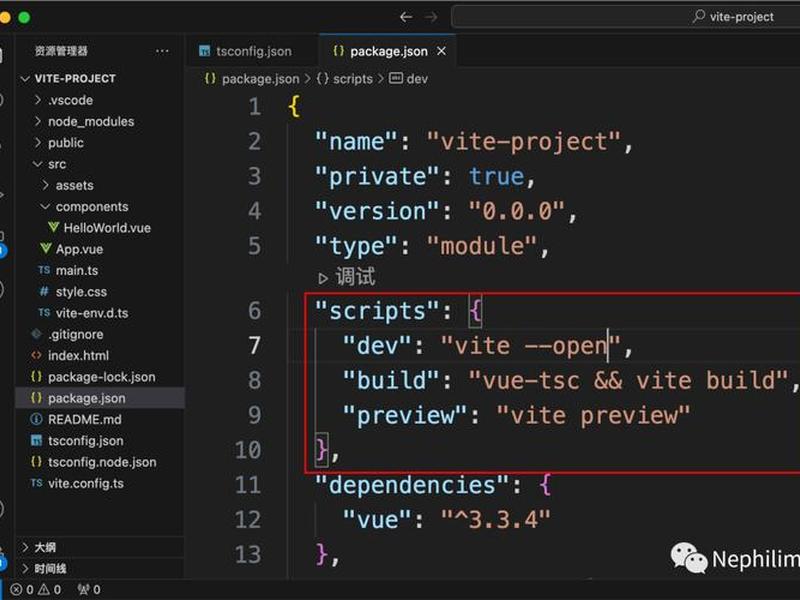The height and width of the screenshot is (600, 800).
Task: Open errors and warnings status indicator
Action: pos(36,590)
